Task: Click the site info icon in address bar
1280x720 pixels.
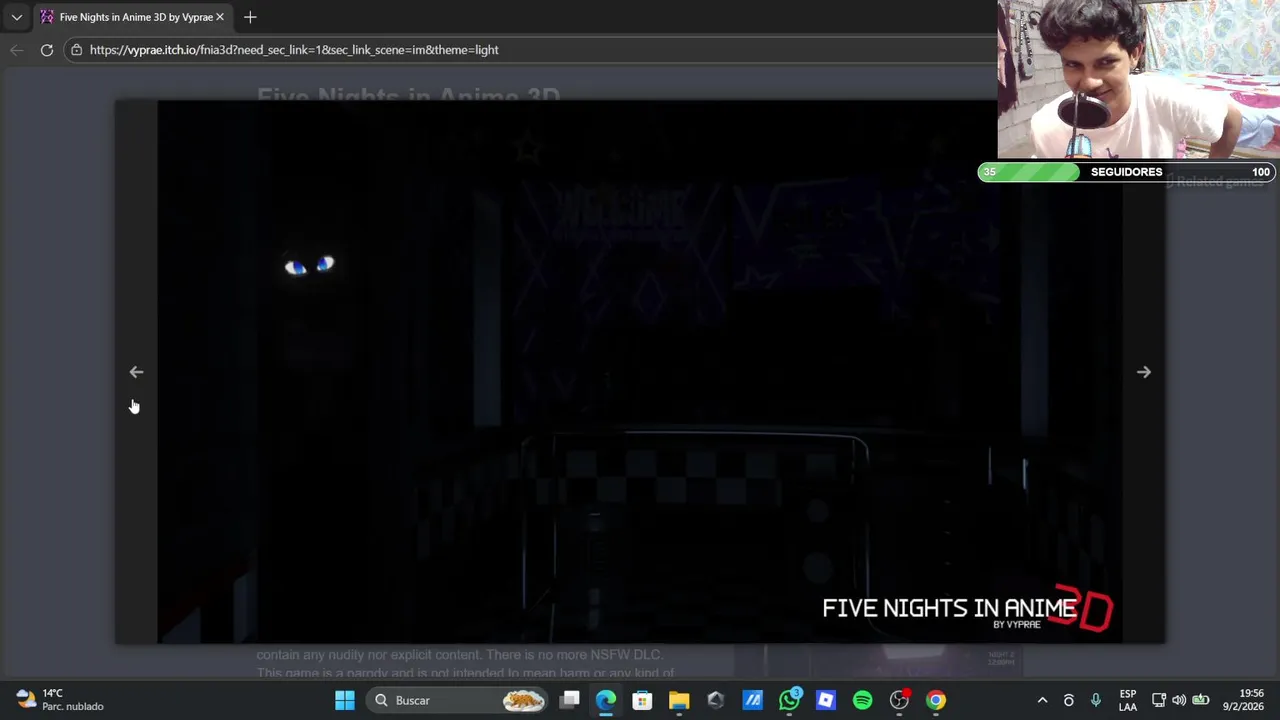Action: point(76,50)
